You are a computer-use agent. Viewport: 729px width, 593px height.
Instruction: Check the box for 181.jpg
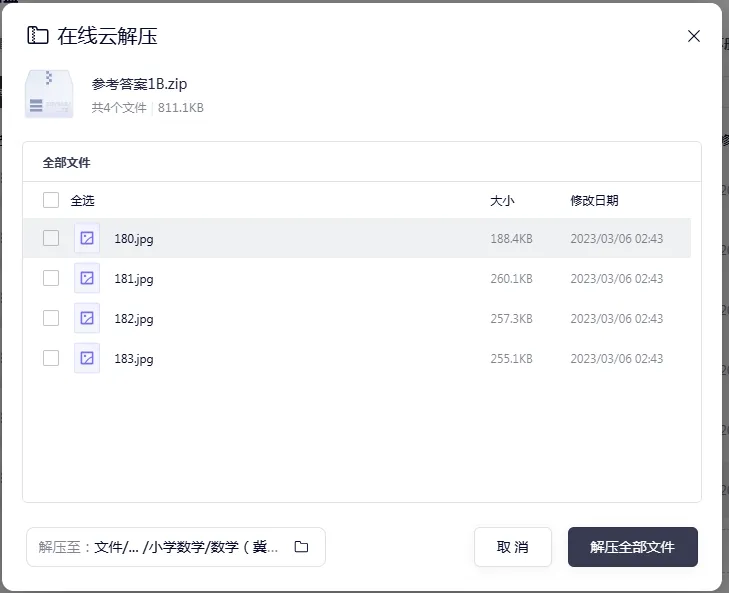51,278
